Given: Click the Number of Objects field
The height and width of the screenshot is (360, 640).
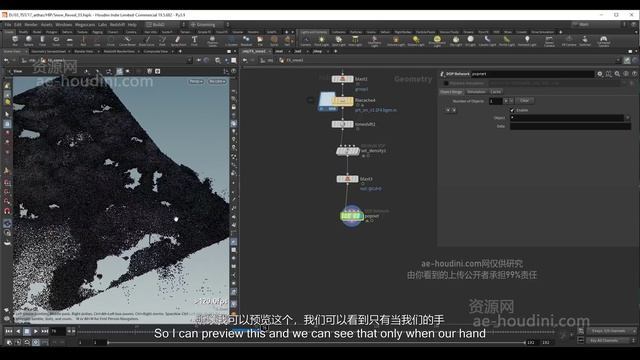Looking at the screenshot, I should (x=496, y=101).
